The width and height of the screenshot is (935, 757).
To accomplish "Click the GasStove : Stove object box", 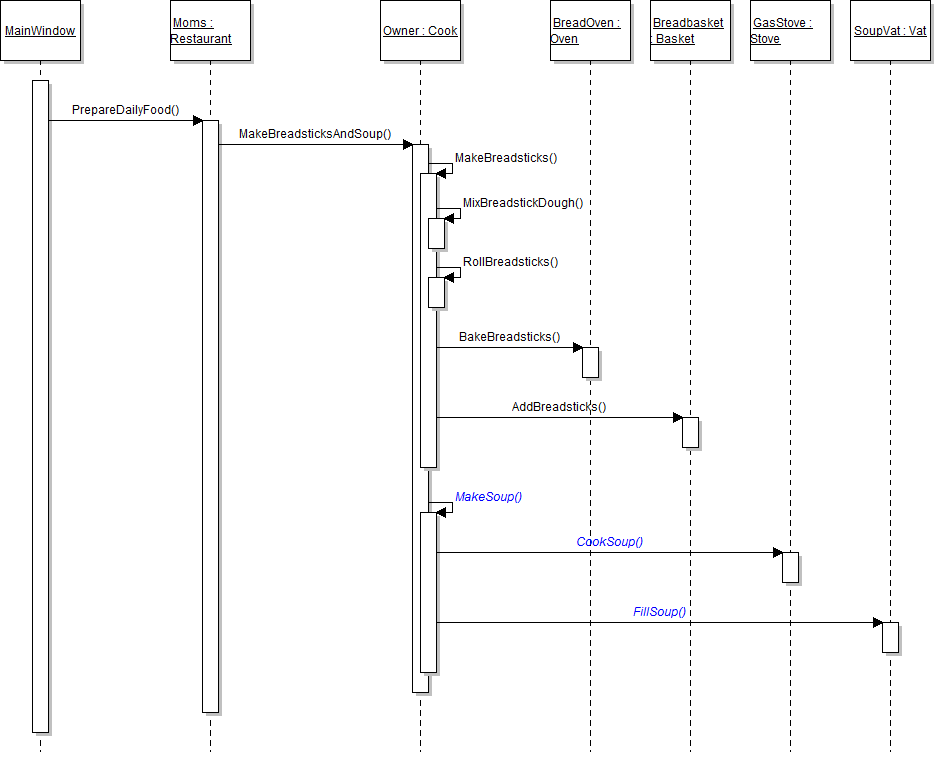I will click(x=790, y=31).
